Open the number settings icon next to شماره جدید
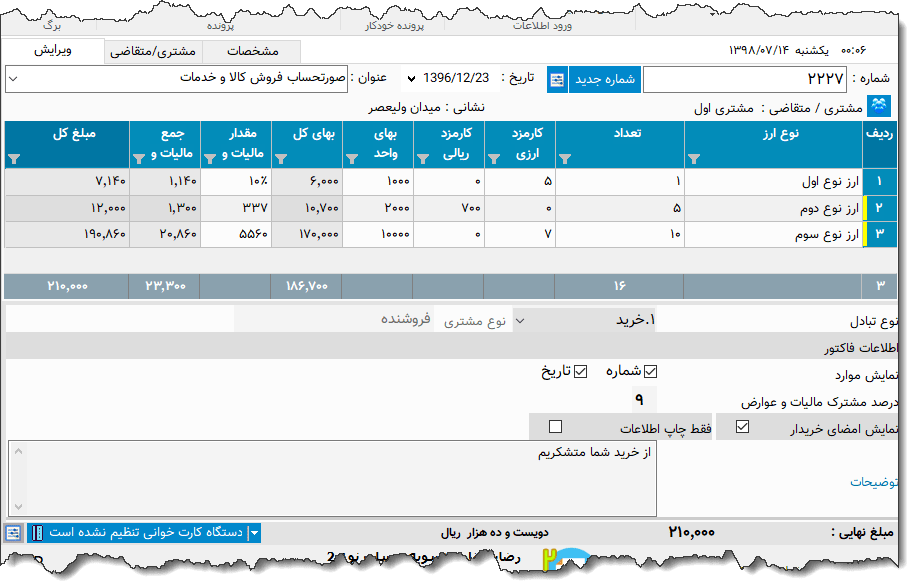The image size is (908, 581). tap(557, 79)
